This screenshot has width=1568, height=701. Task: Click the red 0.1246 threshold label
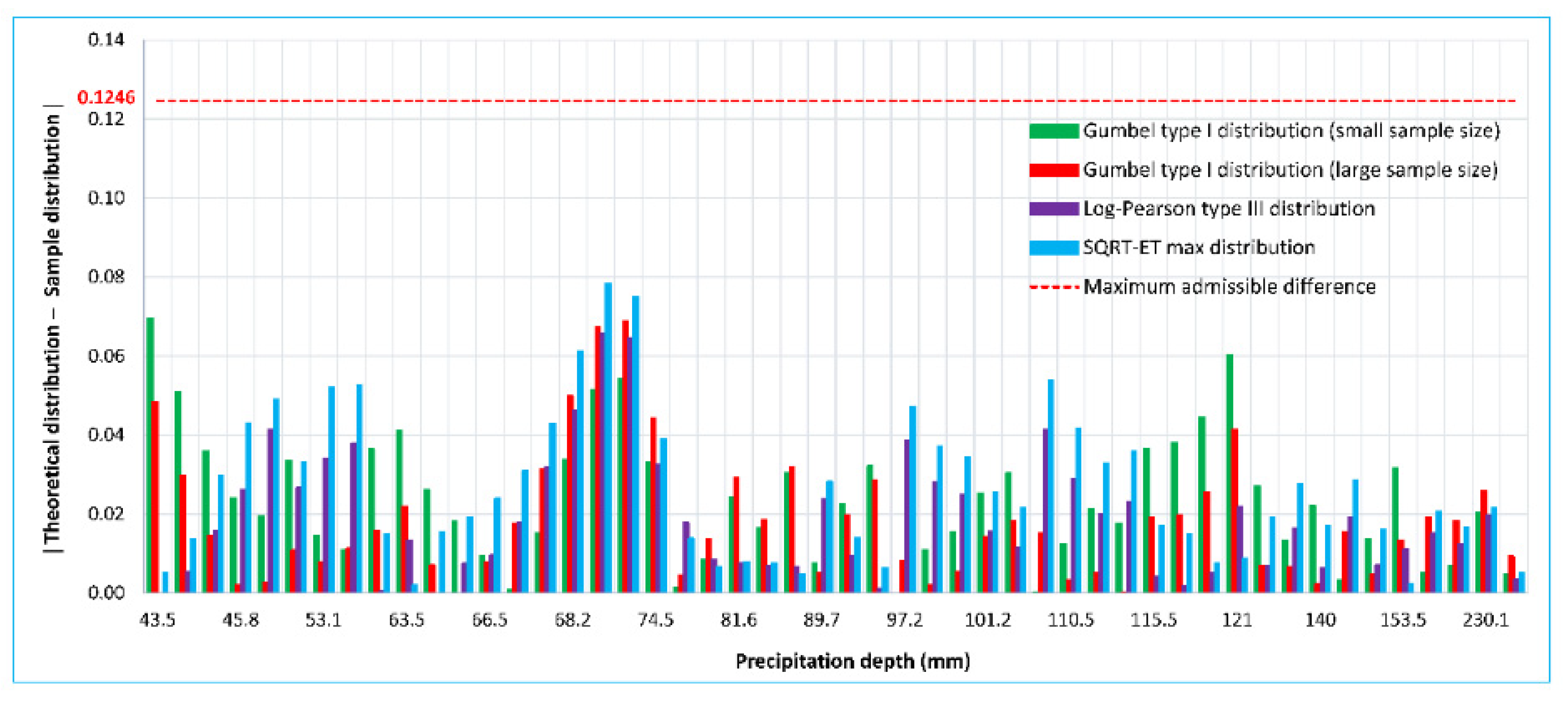click(106, 97)
